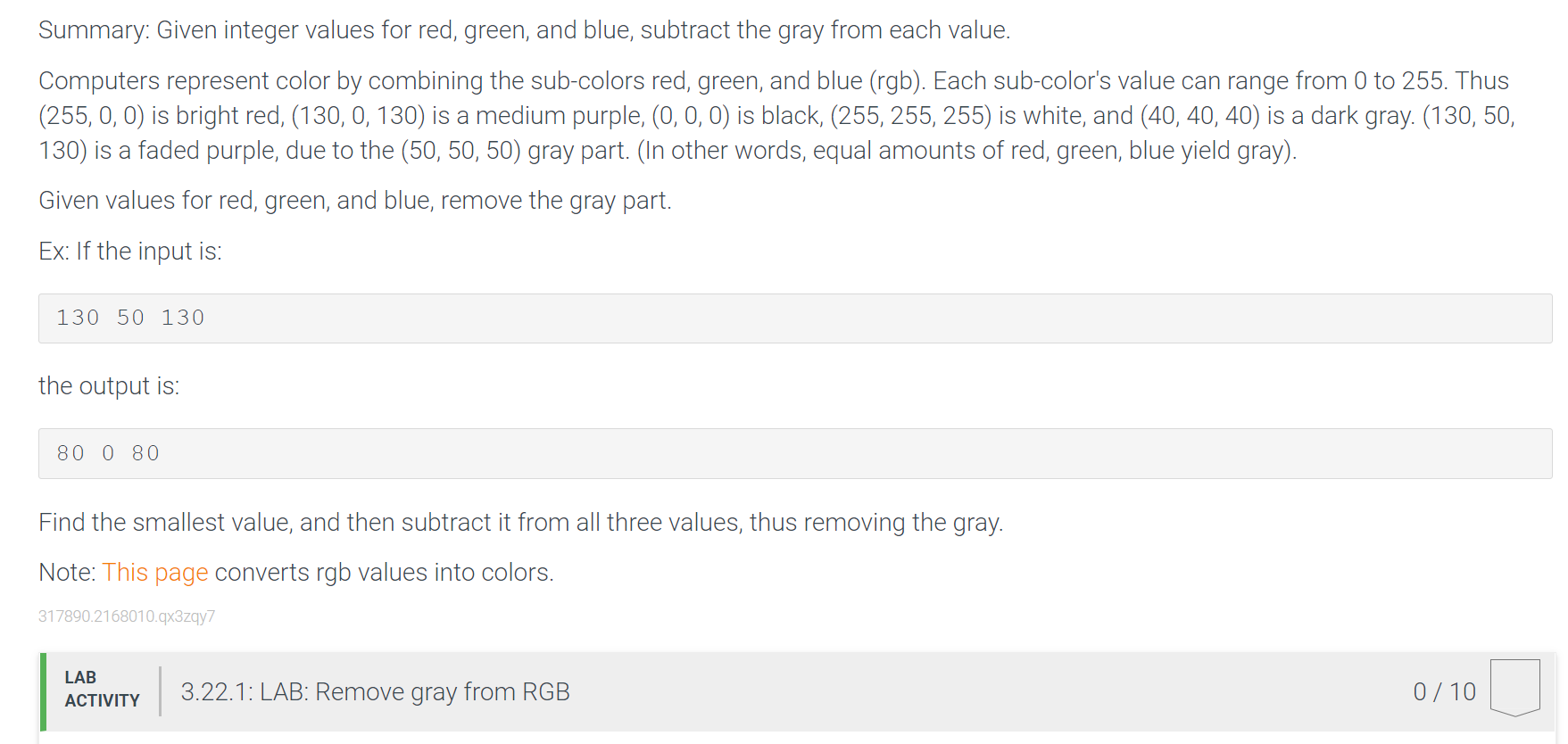Click the vertical divider beside LAB ACTIVITY
This screenshot has height=744, width=1568.
(160, 691)
